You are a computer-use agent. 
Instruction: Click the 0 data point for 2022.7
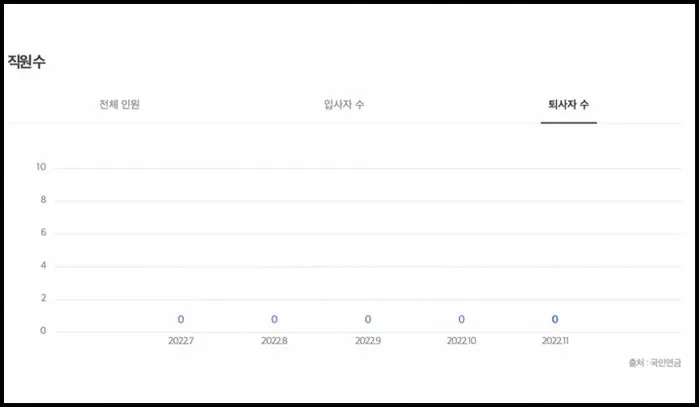(181, 319)
